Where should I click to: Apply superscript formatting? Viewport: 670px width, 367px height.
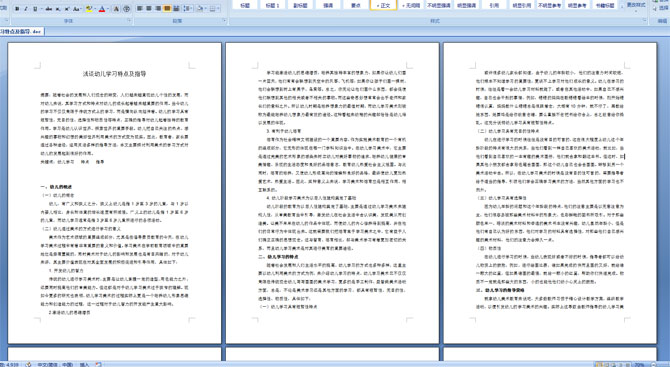(x=67, y=9)
